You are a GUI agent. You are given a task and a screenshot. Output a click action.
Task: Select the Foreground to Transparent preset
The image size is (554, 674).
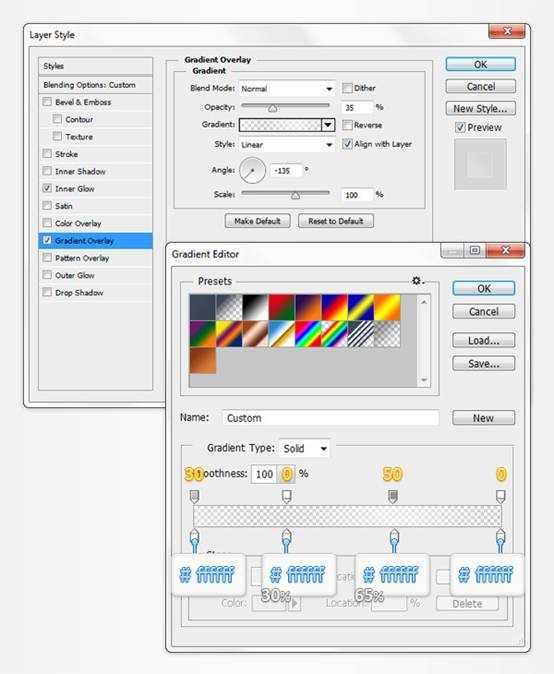coord(229,307)
